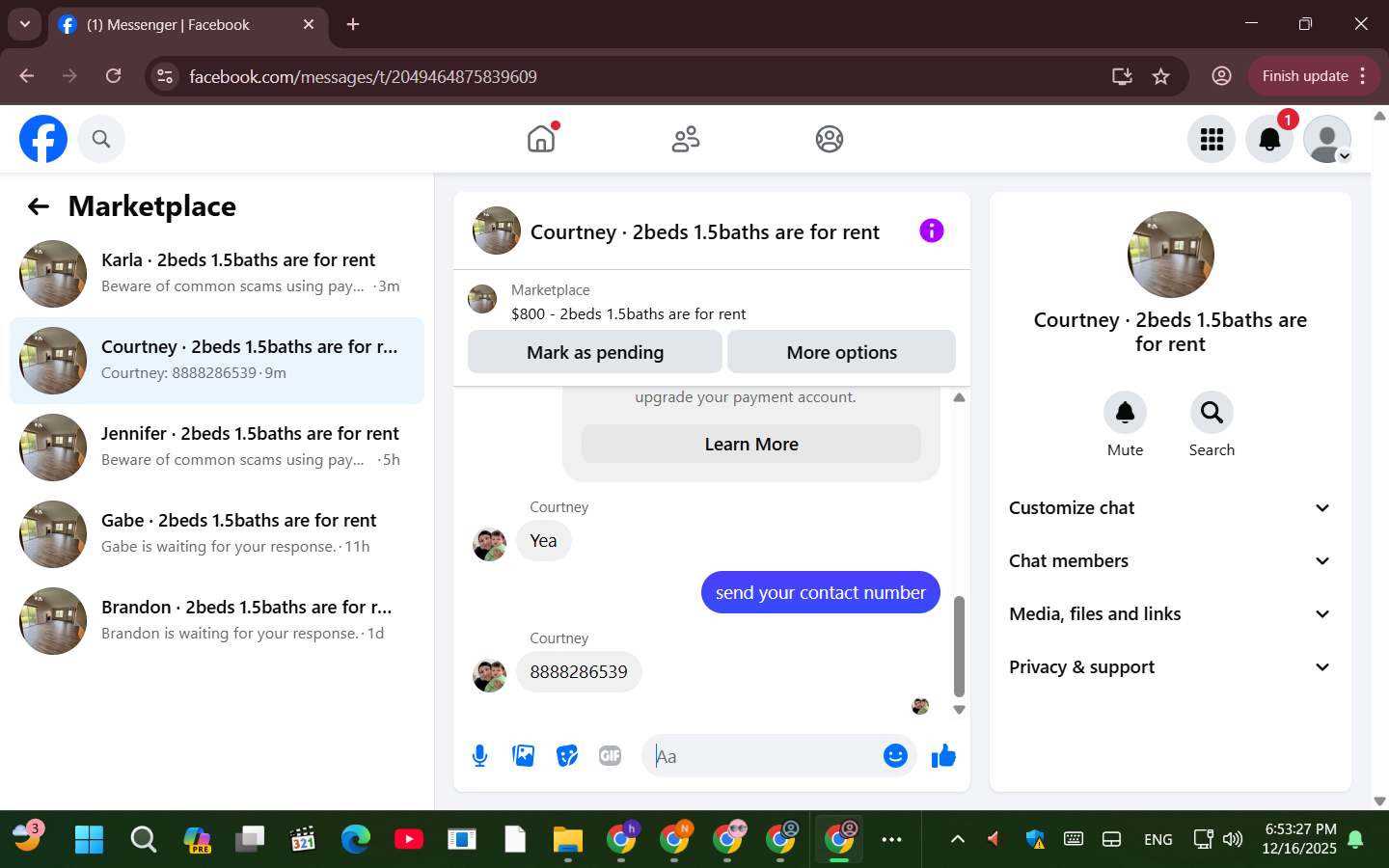This screenshot has width=1389, height=868.
Task: Bookmark this page with the star icon
Action: click(1161, 76)
